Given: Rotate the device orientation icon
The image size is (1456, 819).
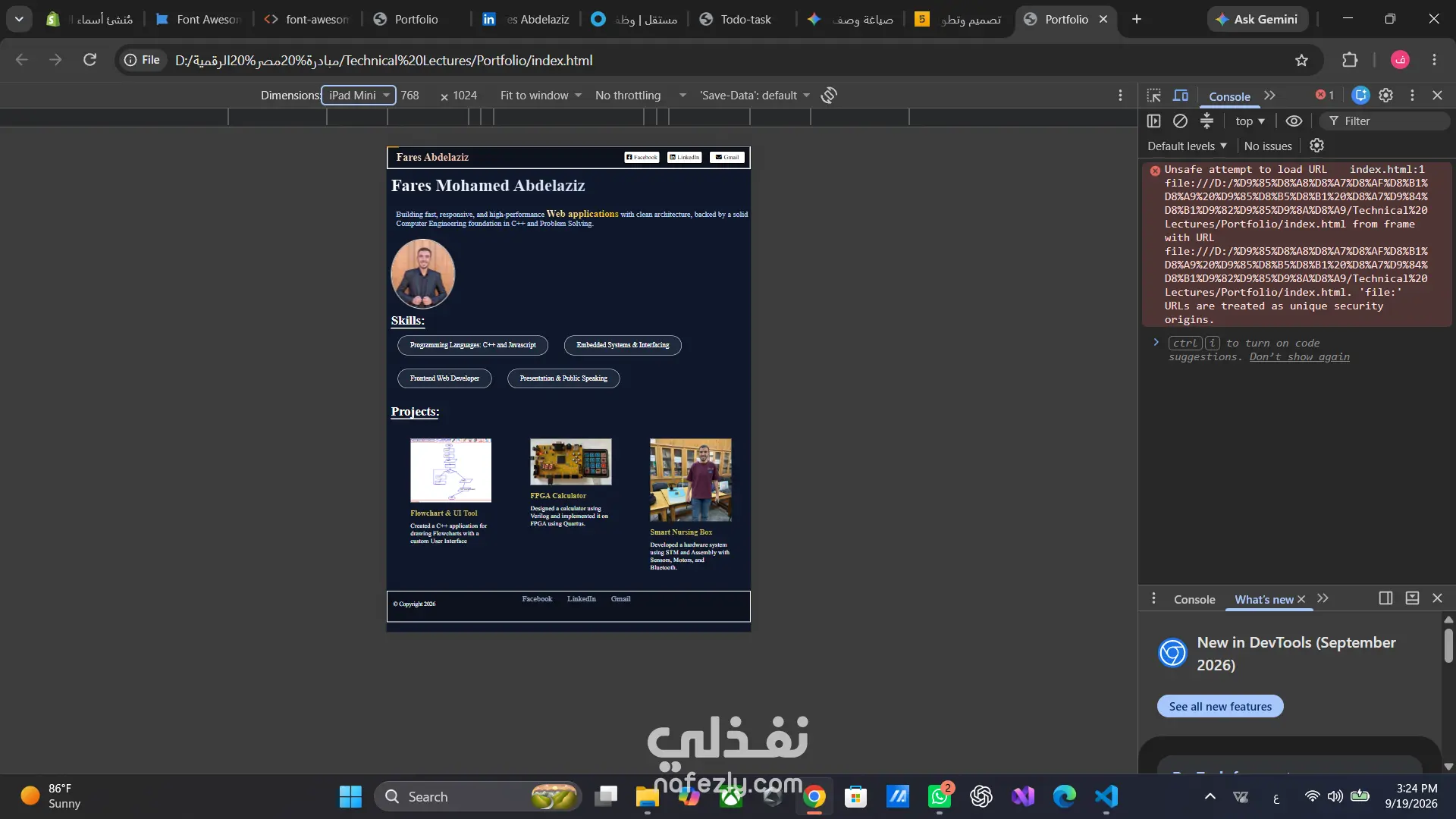Looking at the screenshot, I should (x=829, y=96).
